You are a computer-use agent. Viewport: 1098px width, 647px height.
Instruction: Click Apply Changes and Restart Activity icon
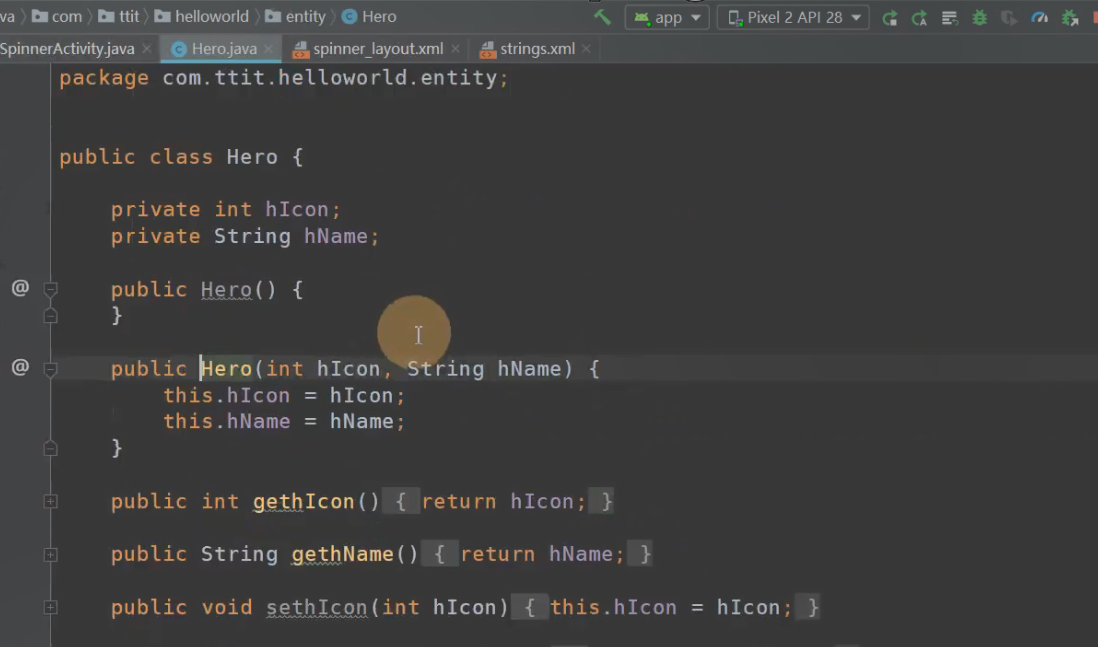[x=919, y=18]
